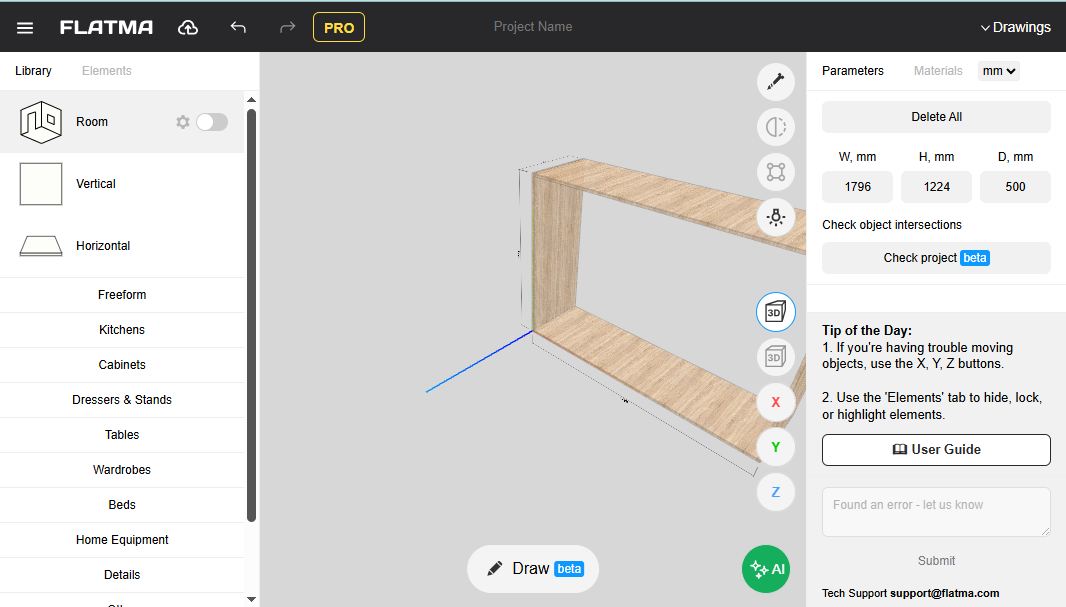Switch to the Elements tab
Screen dimensions: 1066x607
click(x=106, y=70)
